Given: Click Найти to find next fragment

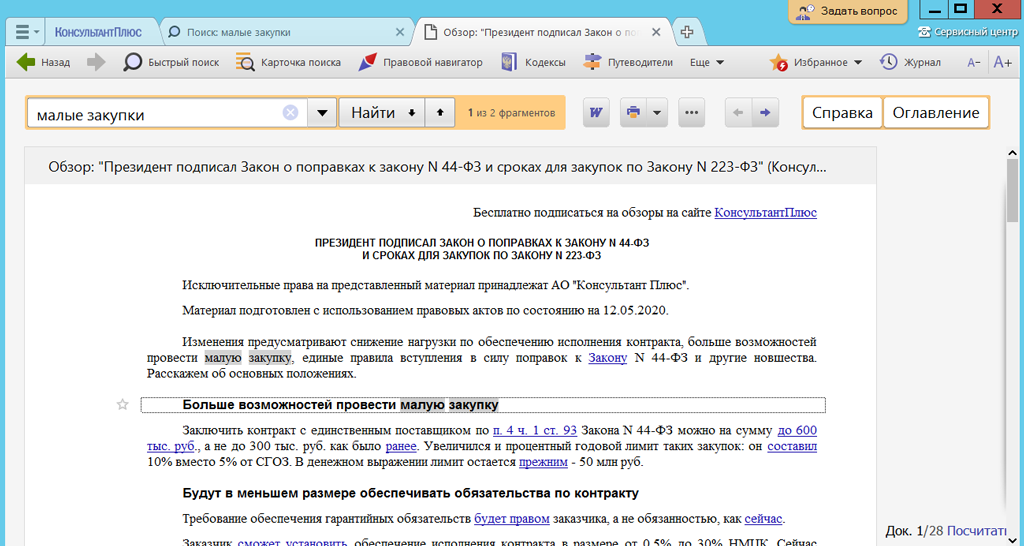Looking at the screenshot, I should tap(382, 113).
